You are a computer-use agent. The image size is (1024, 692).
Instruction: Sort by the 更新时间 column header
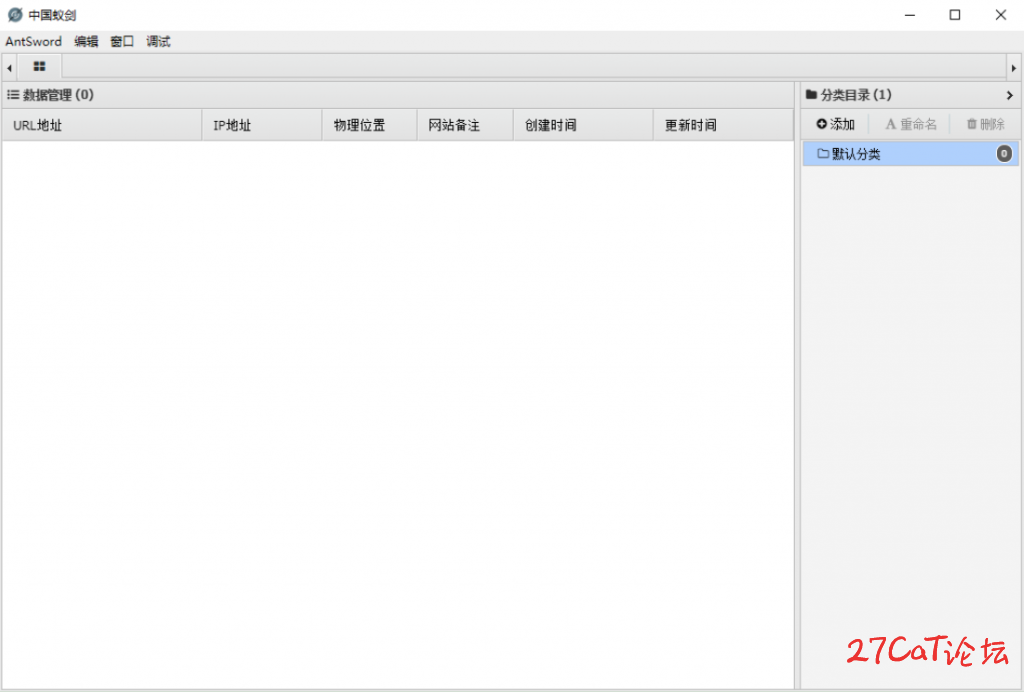724,125
